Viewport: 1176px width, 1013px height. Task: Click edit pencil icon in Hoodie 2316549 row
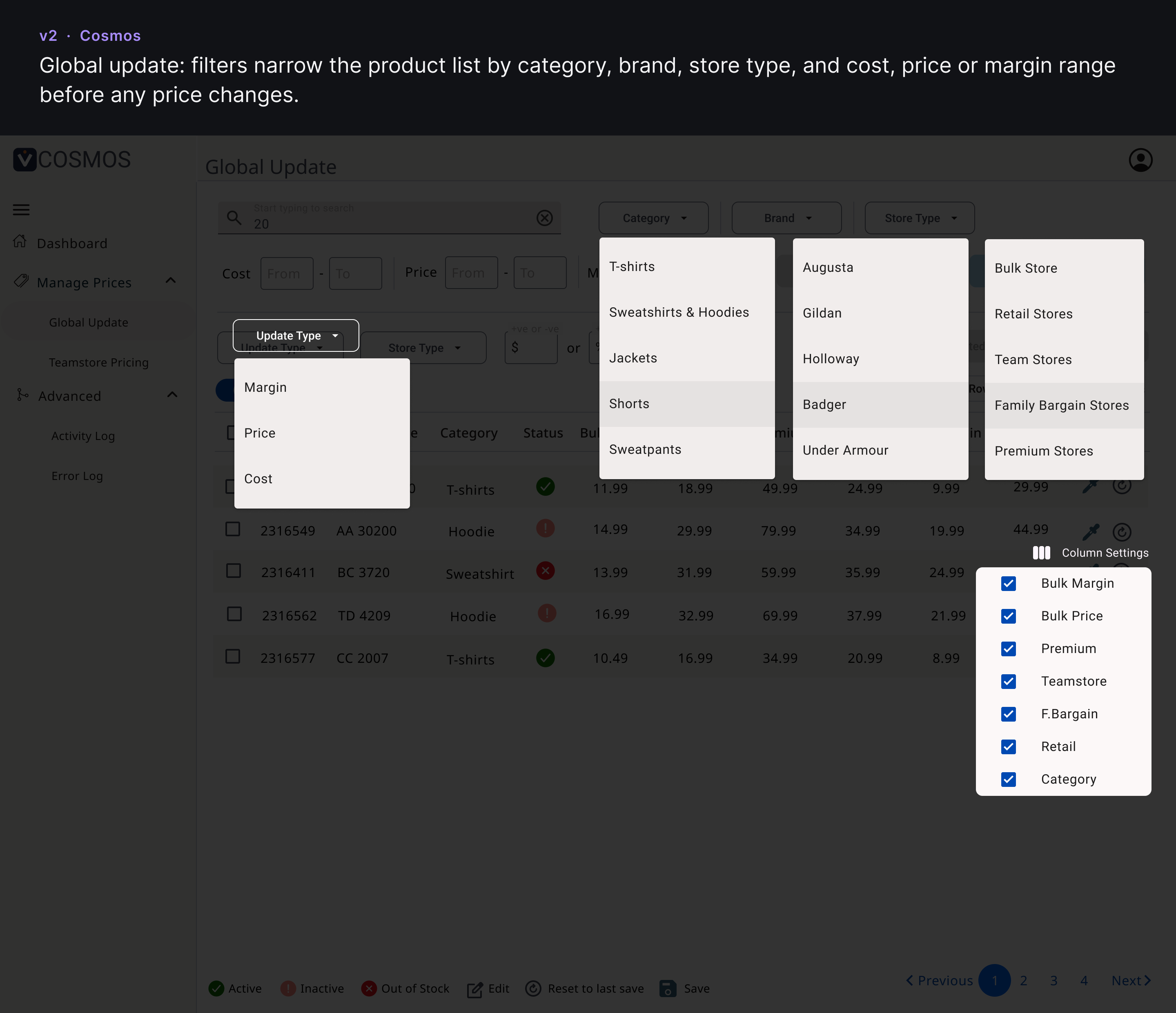click(1090, 532)
